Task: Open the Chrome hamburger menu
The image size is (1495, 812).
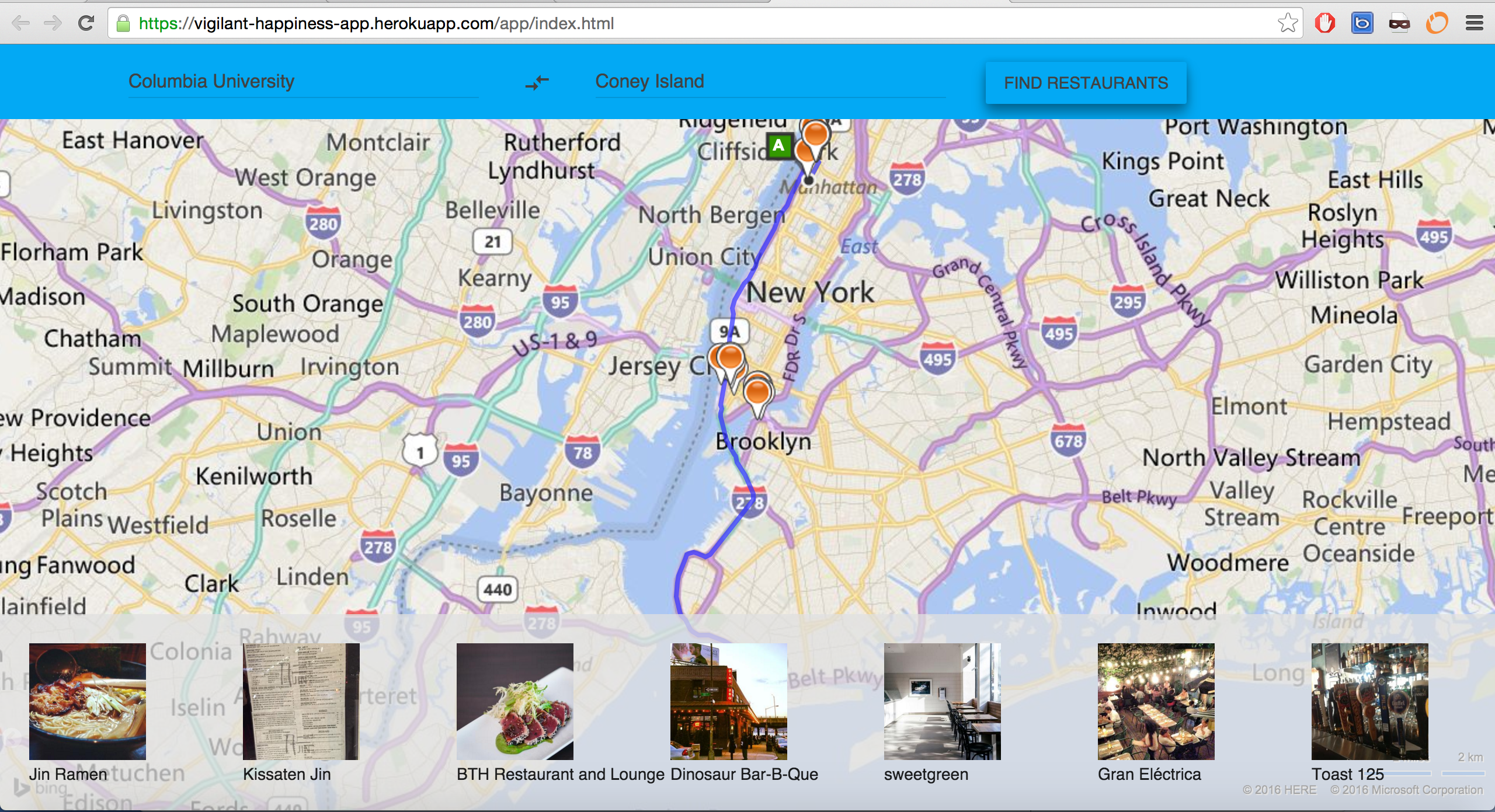Action: [1474, 23]
